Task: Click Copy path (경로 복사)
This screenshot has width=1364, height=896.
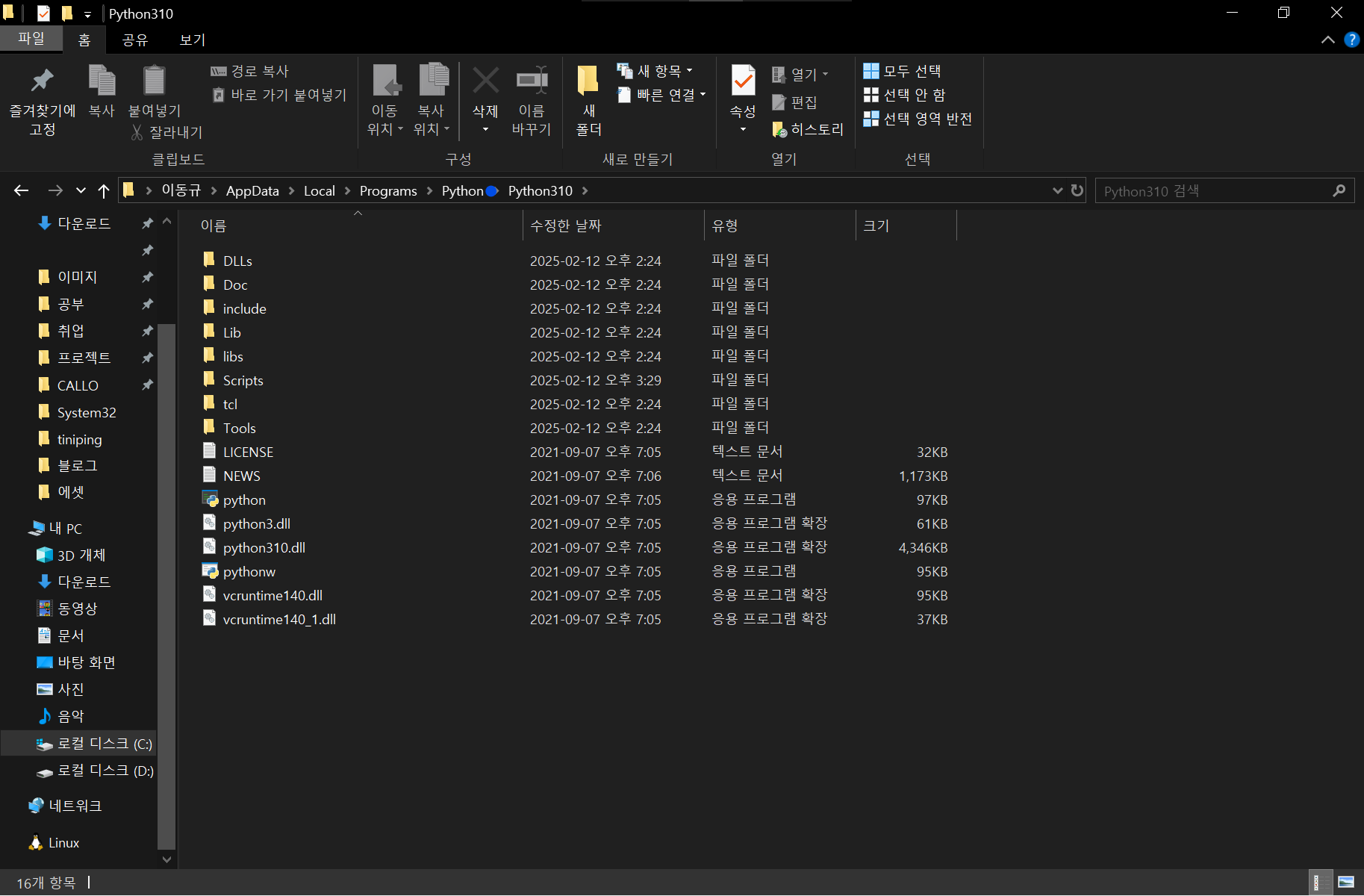Action: [x=249, y=71]
